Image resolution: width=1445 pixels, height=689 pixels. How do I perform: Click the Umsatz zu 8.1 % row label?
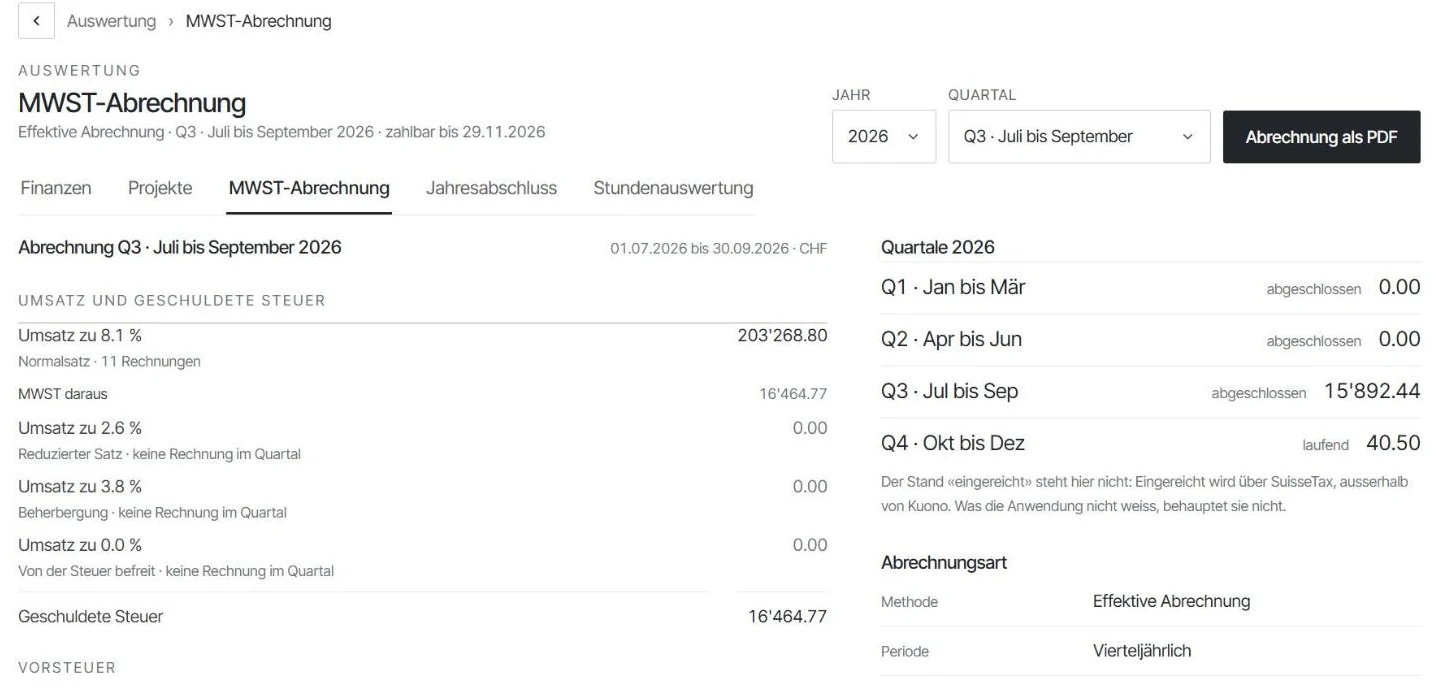[80, 336]
